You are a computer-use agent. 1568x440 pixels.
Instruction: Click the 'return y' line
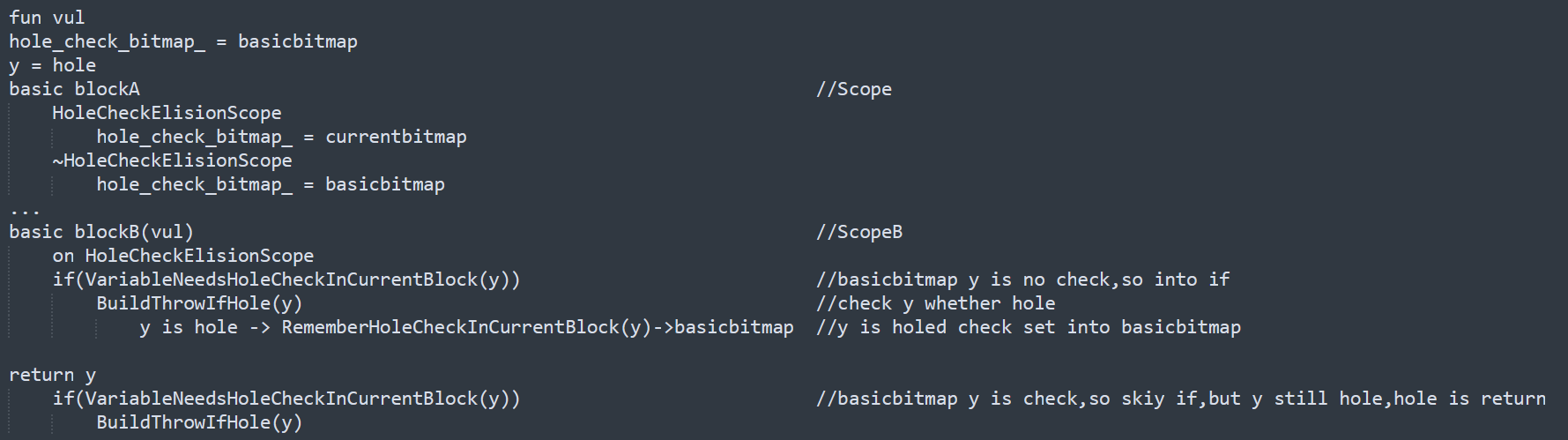pos(52,375)
